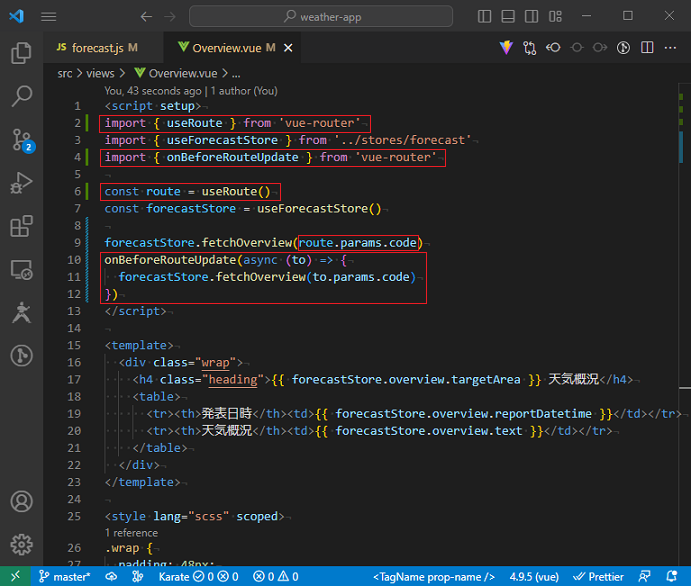691x586 pixels.
Task: Open the breadcrumb symbol ellipsis
Action: pyautogui.click(x=236, y=74)
